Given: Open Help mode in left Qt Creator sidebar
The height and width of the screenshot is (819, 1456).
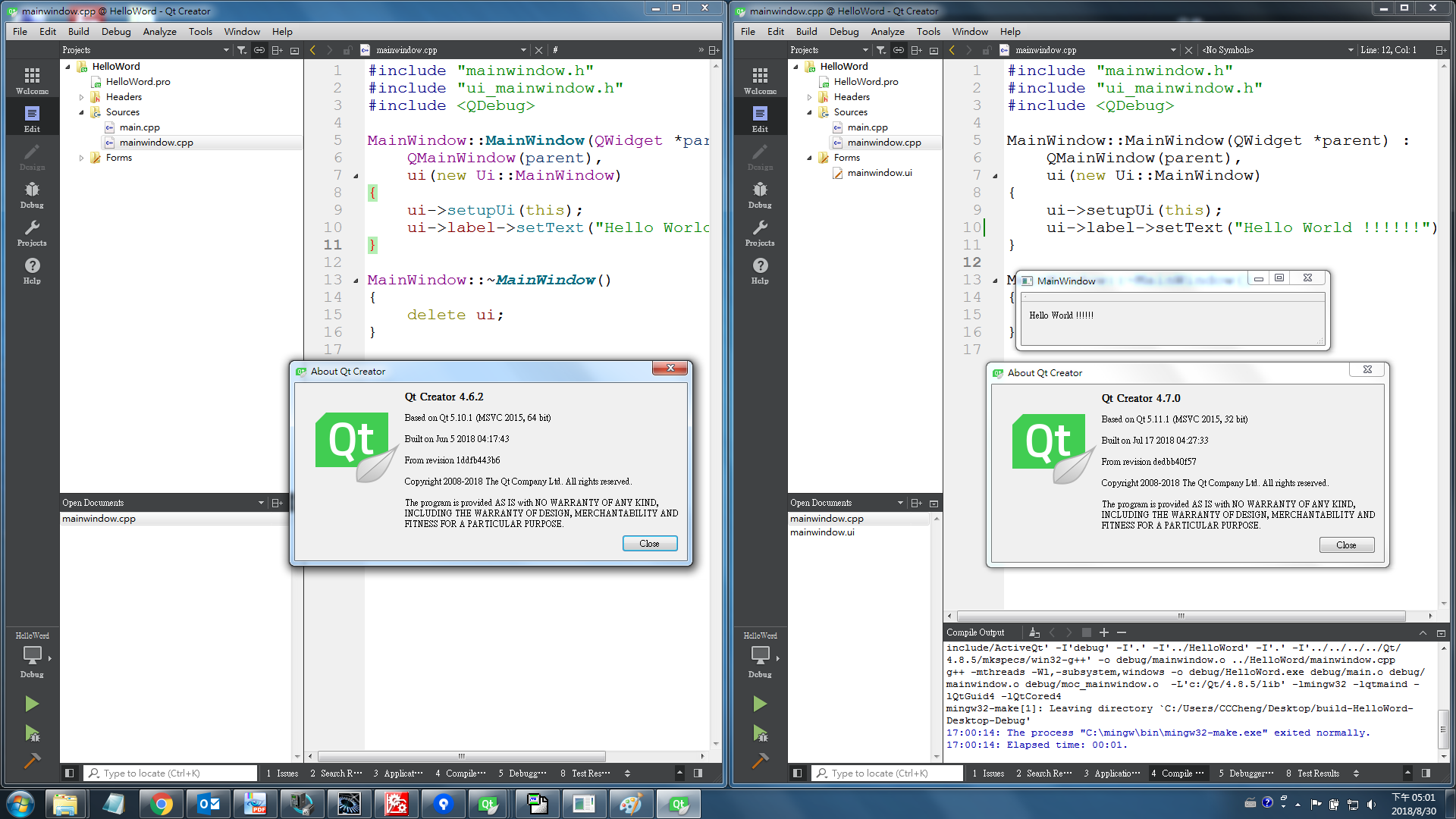Looking at the screenshot, I should (x=32, y=270).
